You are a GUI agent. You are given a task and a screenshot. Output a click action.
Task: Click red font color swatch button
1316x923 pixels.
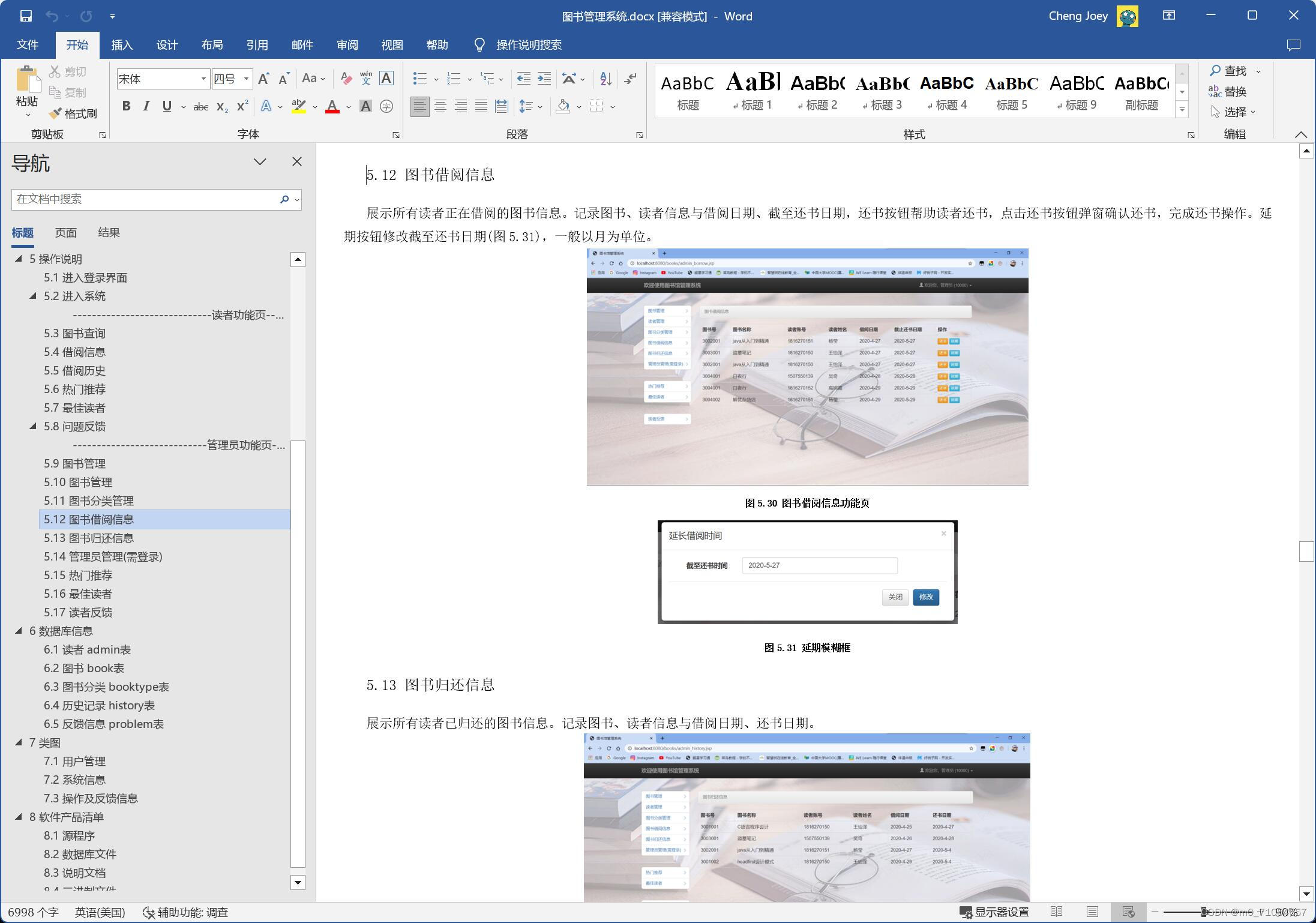tap(332, 107)
